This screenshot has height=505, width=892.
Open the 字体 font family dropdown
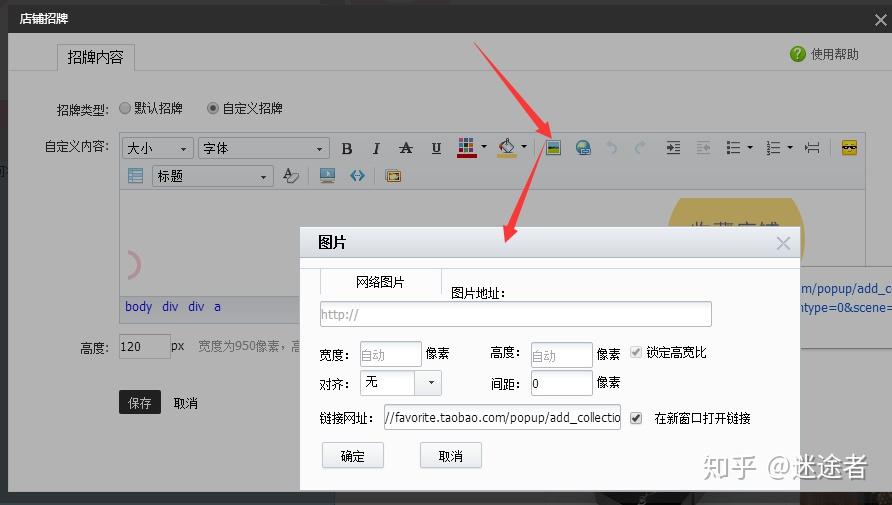[x=264, y=148]
